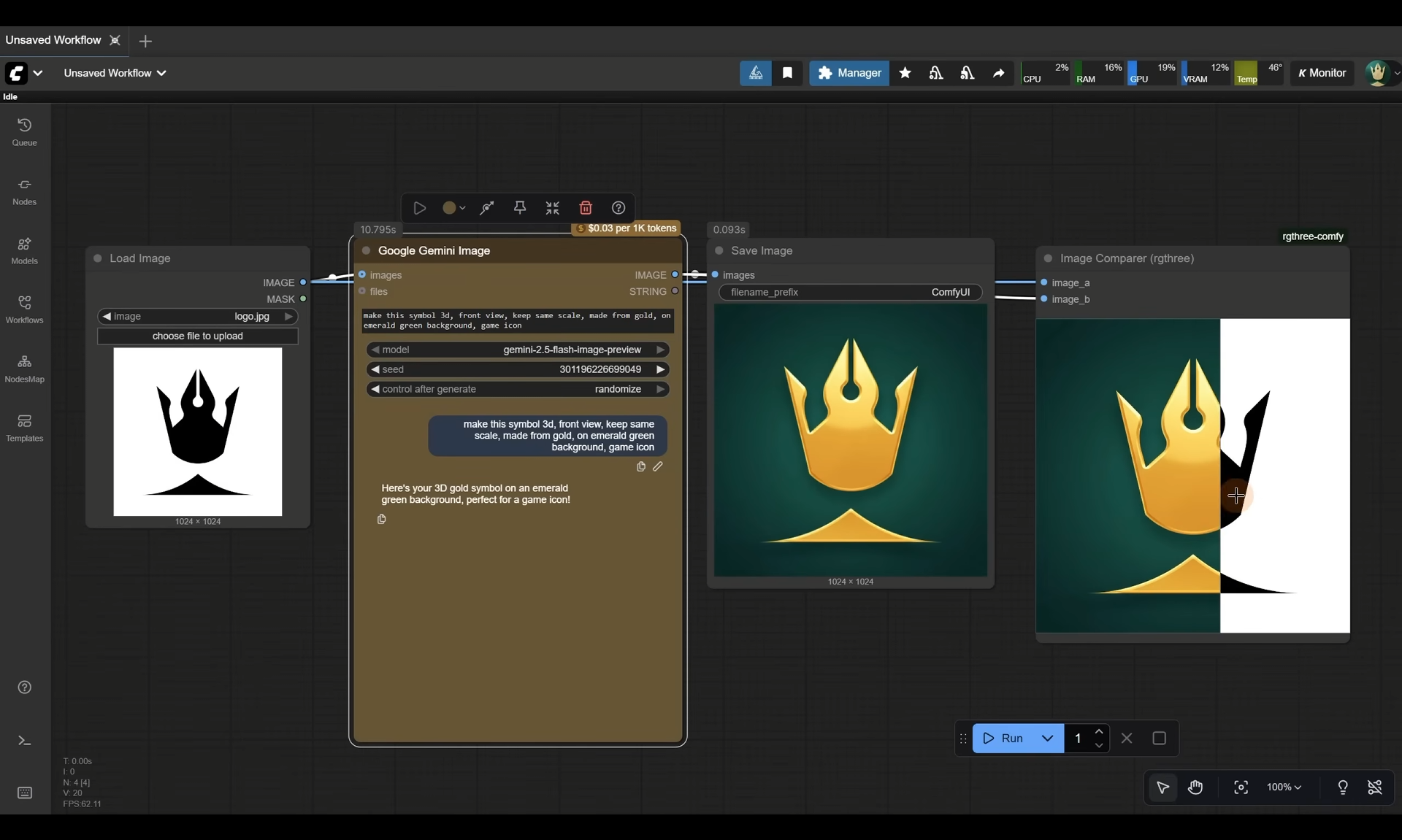Image resolution: width=1402 pixels, height=840 pixels.
Task: Click the help question icon in node toolbar
Action: (x=618, y=208)
